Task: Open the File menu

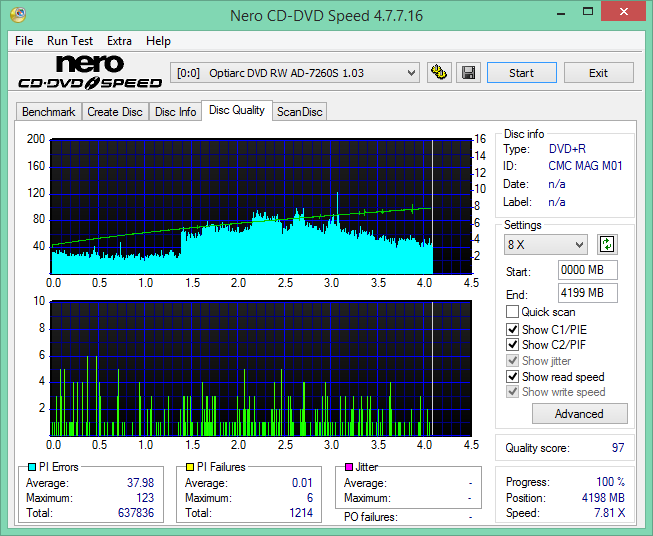Action: (24, 41)
